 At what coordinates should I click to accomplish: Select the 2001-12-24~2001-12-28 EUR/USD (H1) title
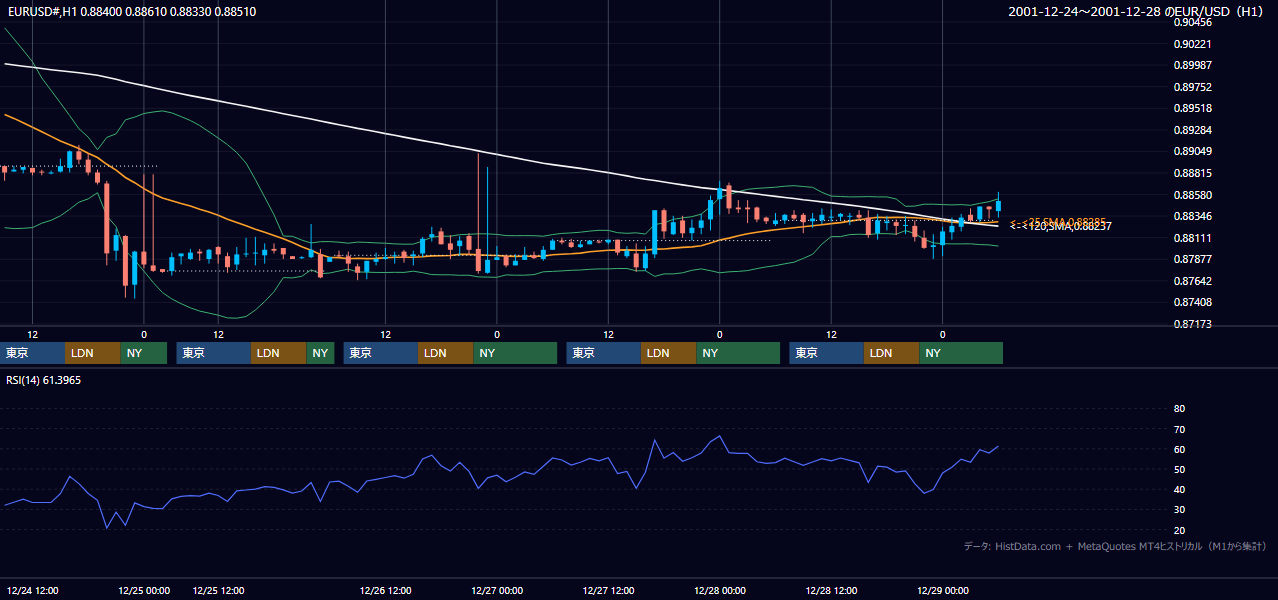tap(1135, 11)
